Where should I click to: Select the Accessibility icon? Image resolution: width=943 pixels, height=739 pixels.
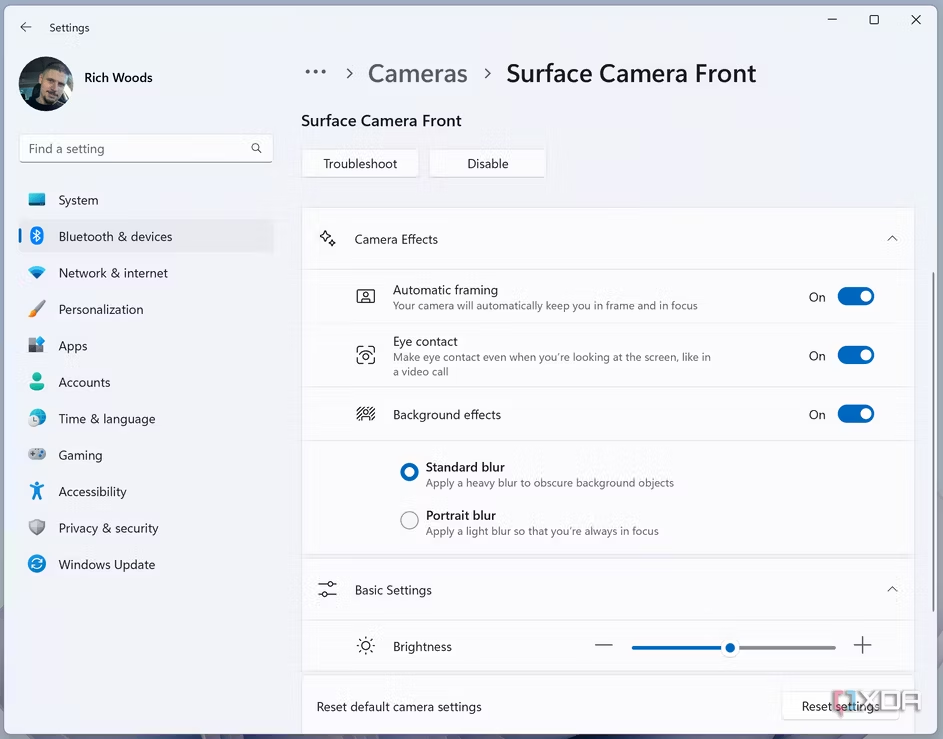(39, 491)
